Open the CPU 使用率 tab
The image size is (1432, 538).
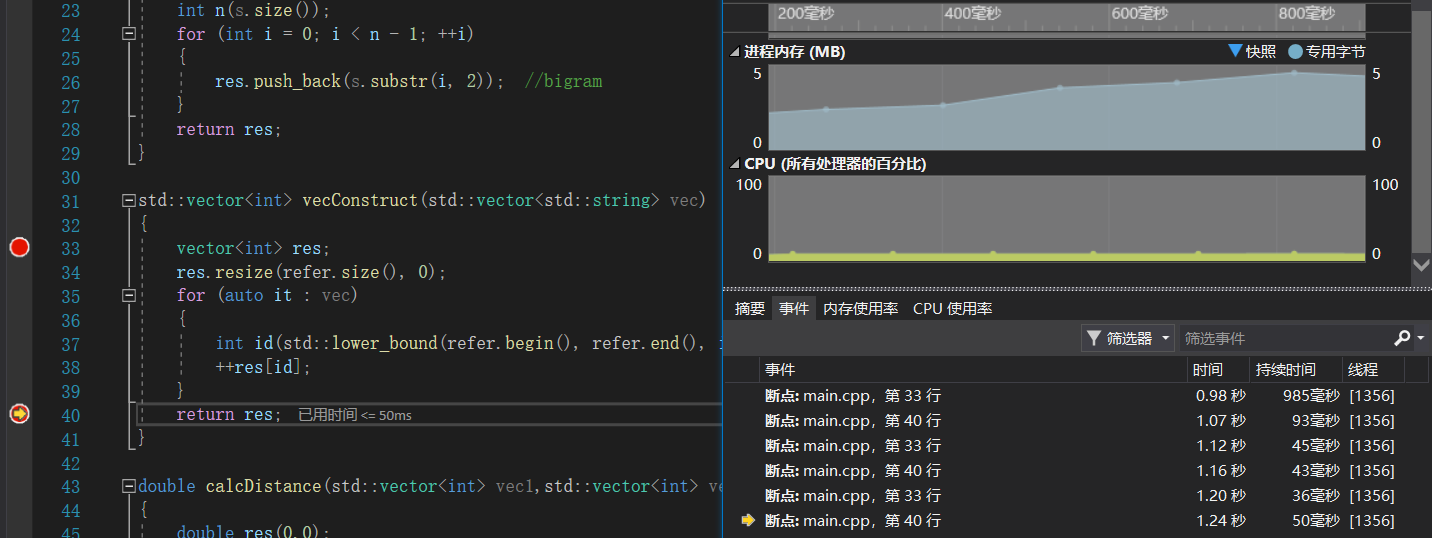[x=952, y=309]
